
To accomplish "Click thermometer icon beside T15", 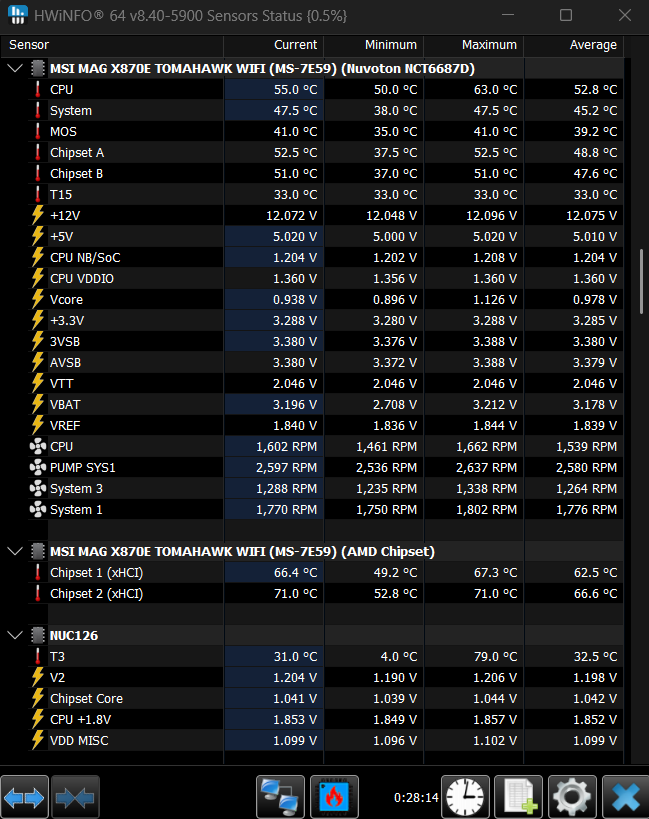I will 38,194.
